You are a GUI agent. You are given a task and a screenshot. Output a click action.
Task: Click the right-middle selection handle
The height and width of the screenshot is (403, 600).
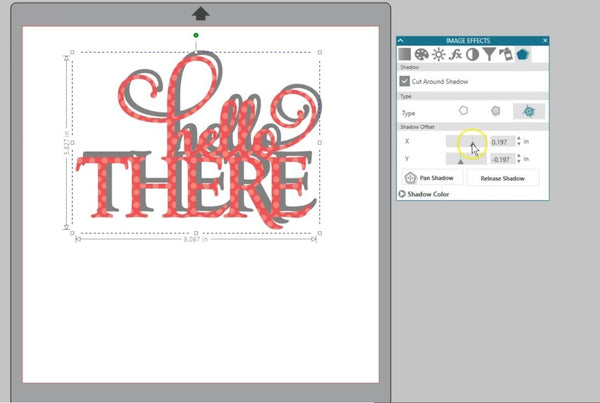tap(320, 142)
